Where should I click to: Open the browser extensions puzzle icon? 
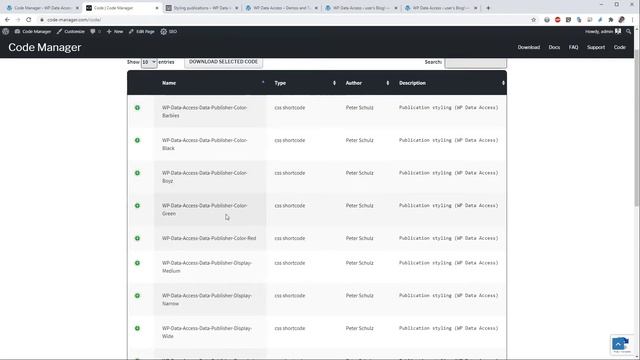point(611,20)
